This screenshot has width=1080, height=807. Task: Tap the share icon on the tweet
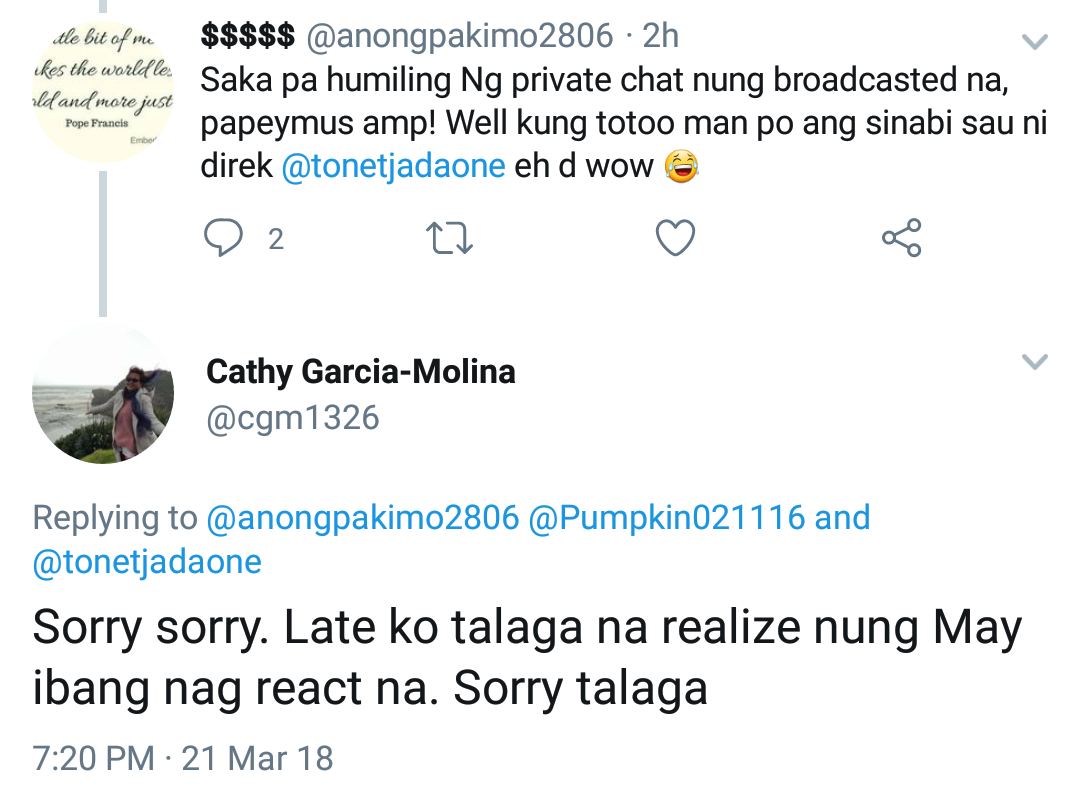[x=901, y=239]
